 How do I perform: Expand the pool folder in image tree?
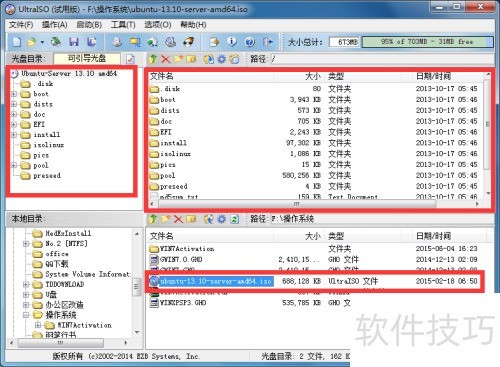14,165
